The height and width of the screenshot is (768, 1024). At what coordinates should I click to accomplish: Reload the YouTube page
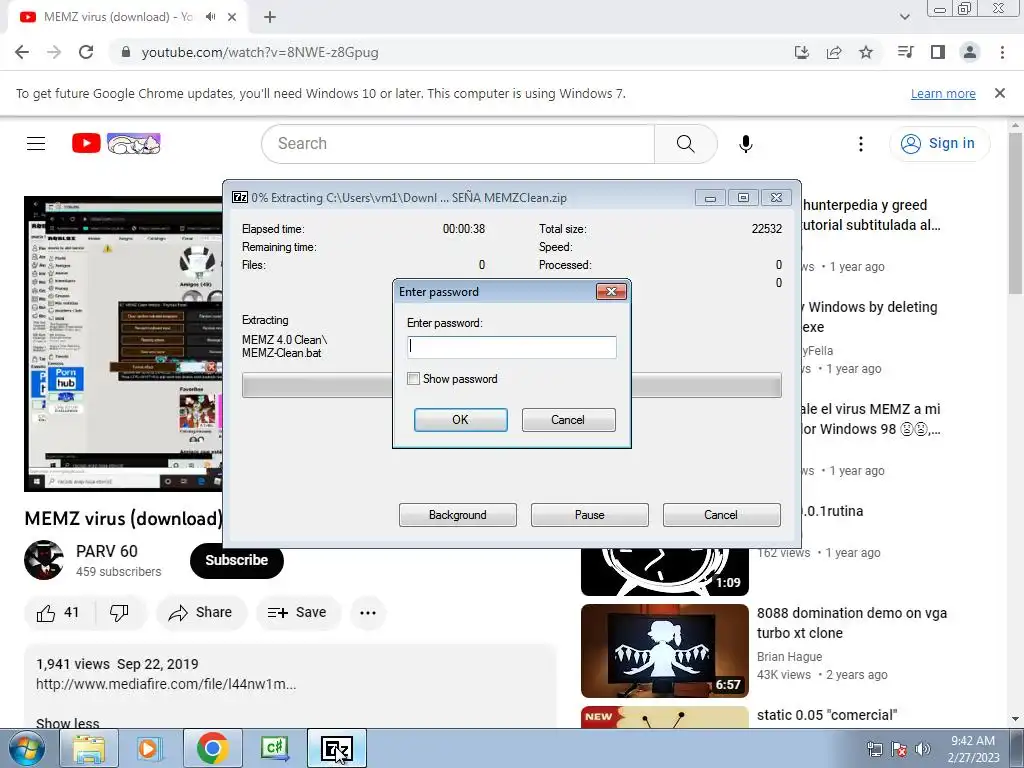pyautogui.click(x=86, y=52)
